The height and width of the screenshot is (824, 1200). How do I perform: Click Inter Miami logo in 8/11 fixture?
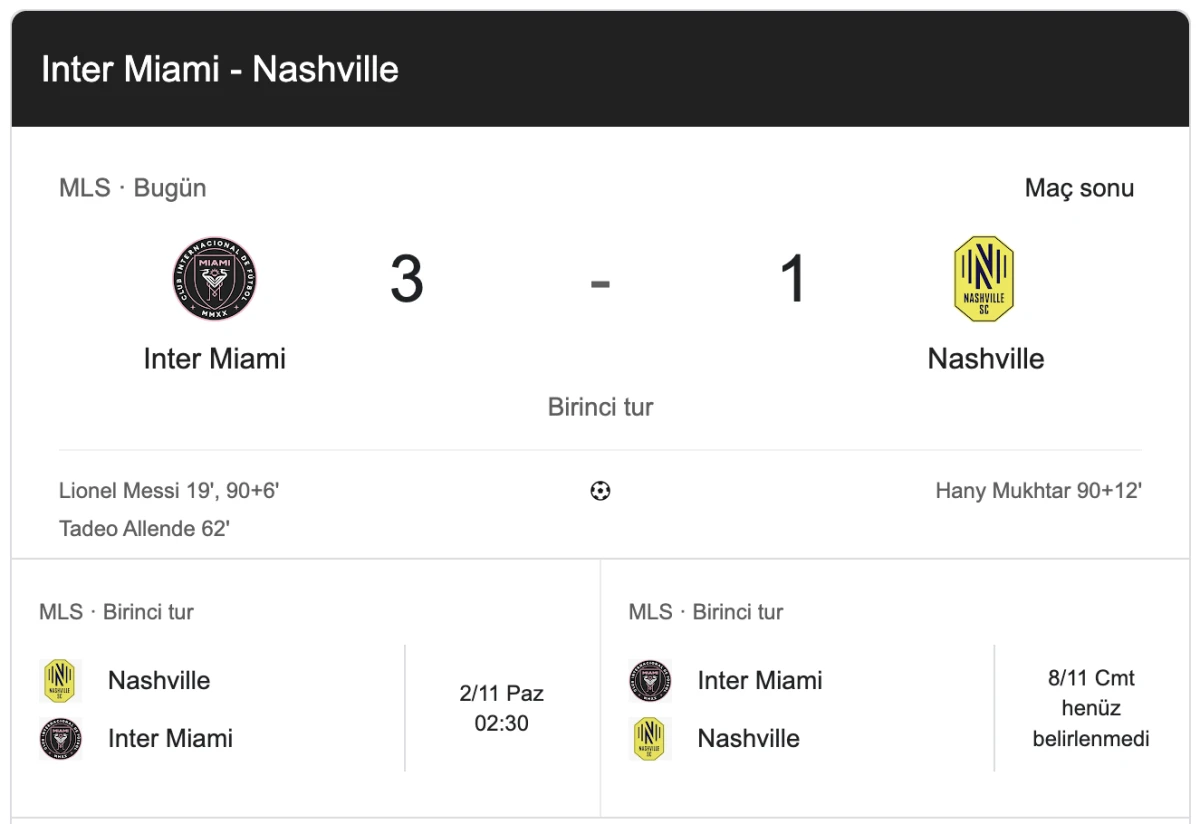click(650, 681)
